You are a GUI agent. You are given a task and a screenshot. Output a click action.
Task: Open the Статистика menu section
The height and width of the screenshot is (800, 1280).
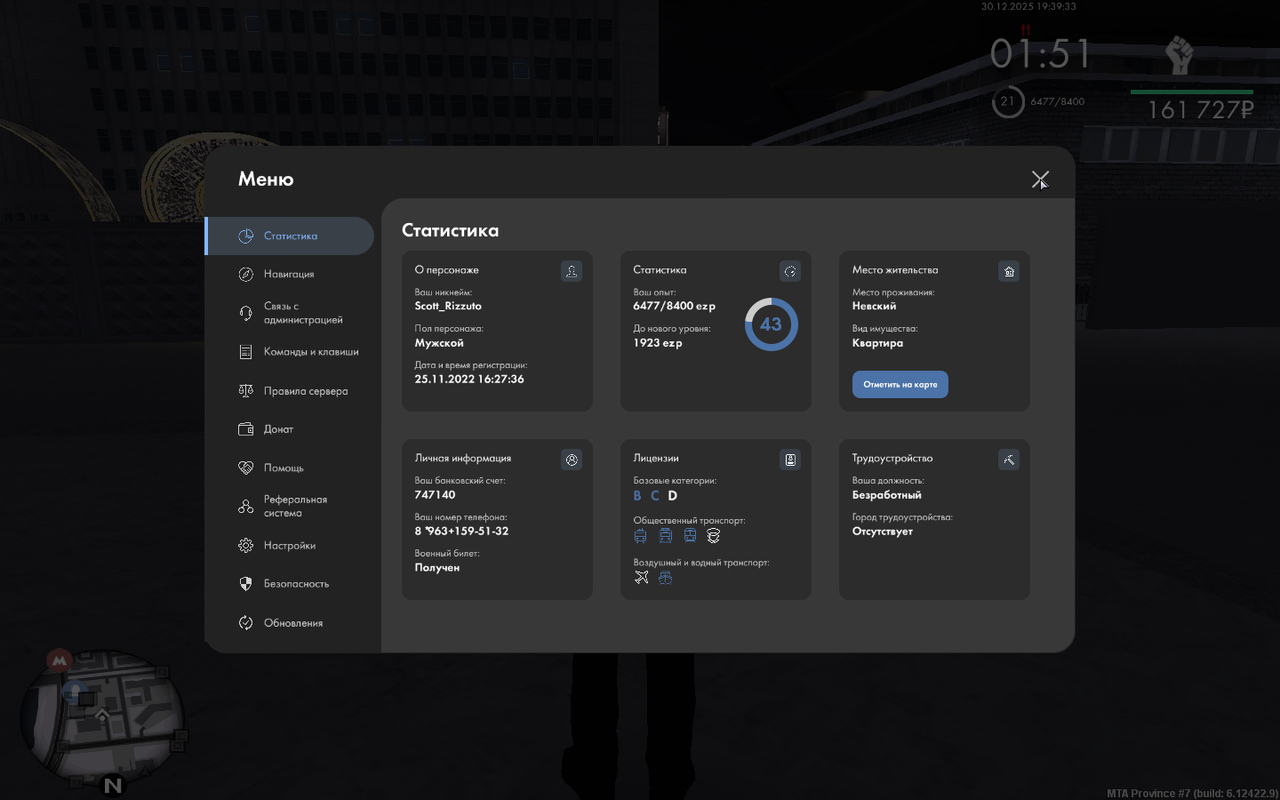[x=290, y=236]
